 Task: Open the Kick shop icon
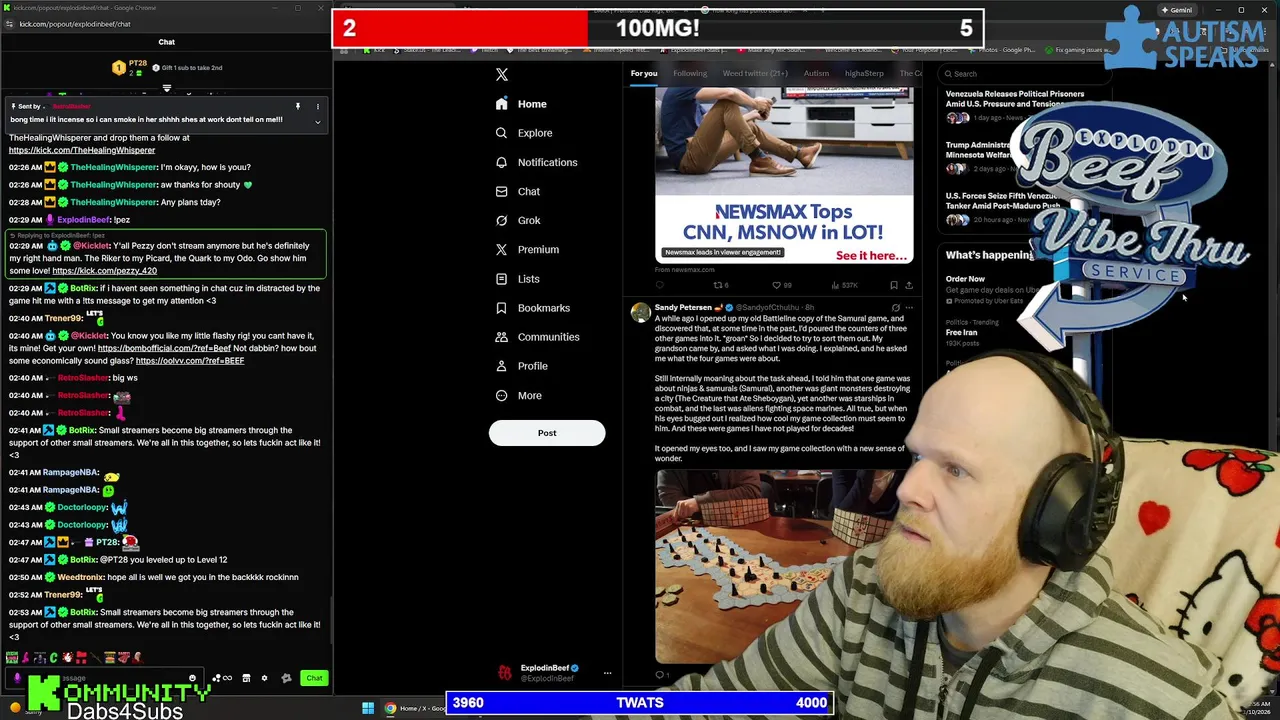(x=246, y=678)
